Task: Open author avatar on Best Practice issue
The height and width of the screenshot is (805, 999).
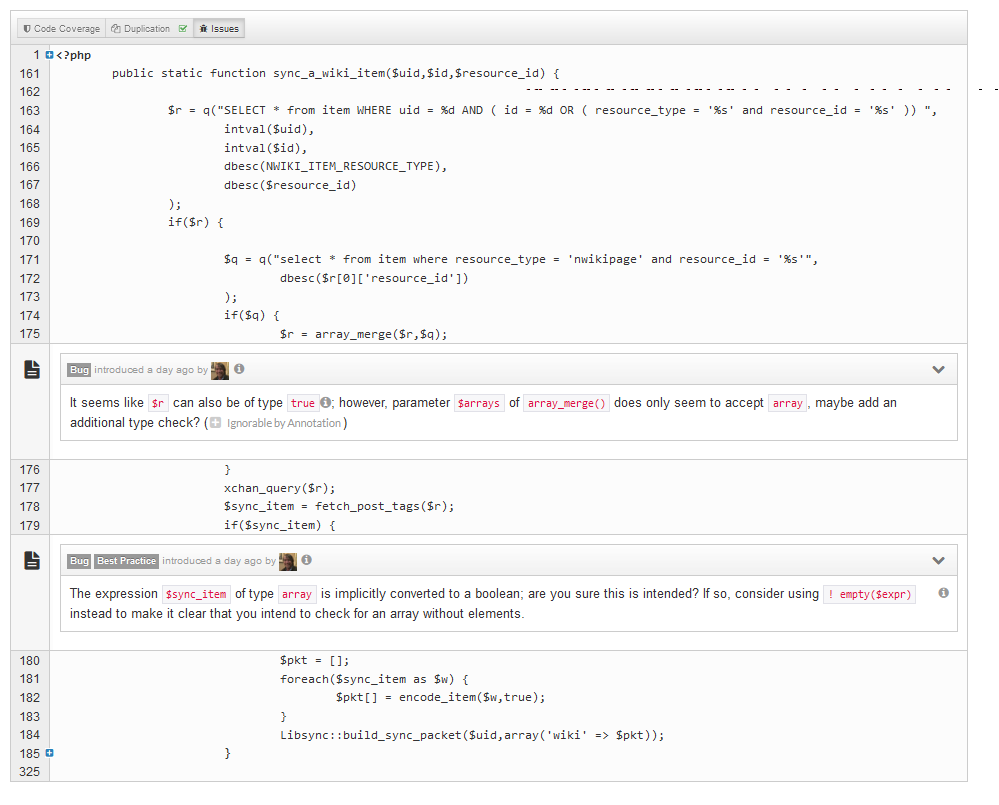Action: (x=288, y=561)
